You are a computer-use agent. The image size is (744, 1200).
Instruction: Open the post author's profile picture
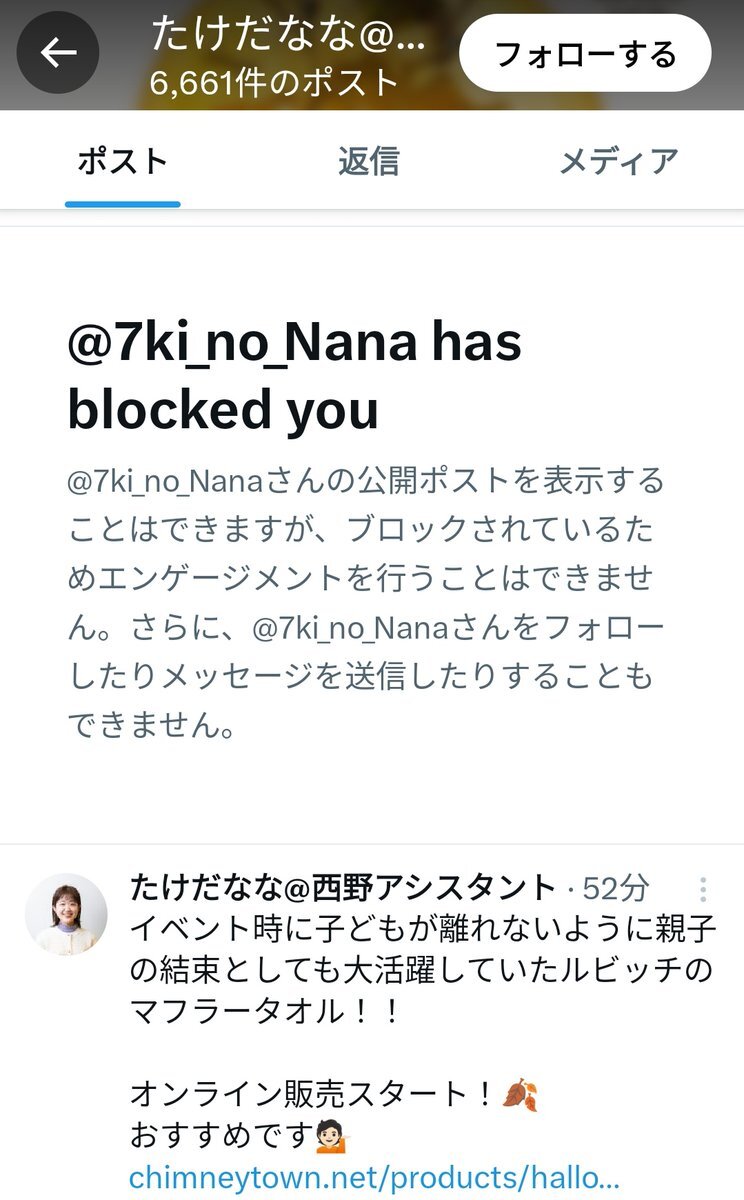click(x=66, y=914)
